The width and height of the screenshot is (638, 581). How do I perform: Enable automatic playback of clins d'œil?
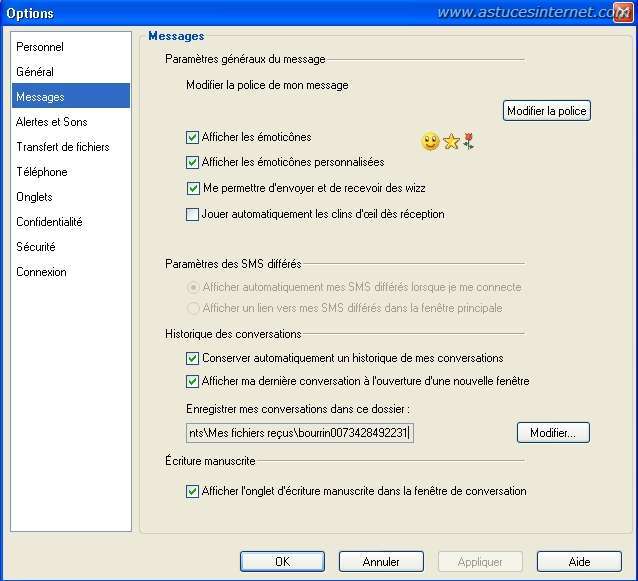point(192,214)
